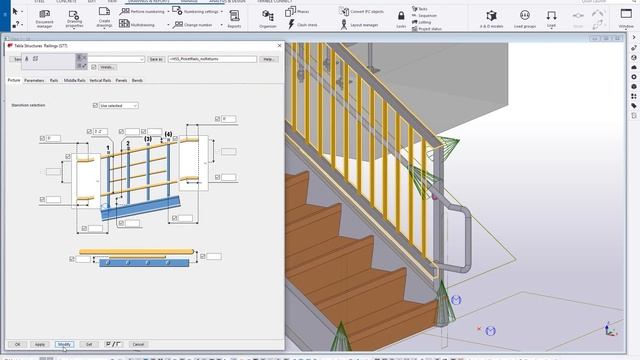Toggle checkbox right of the handrail plan view

(202, 256)
